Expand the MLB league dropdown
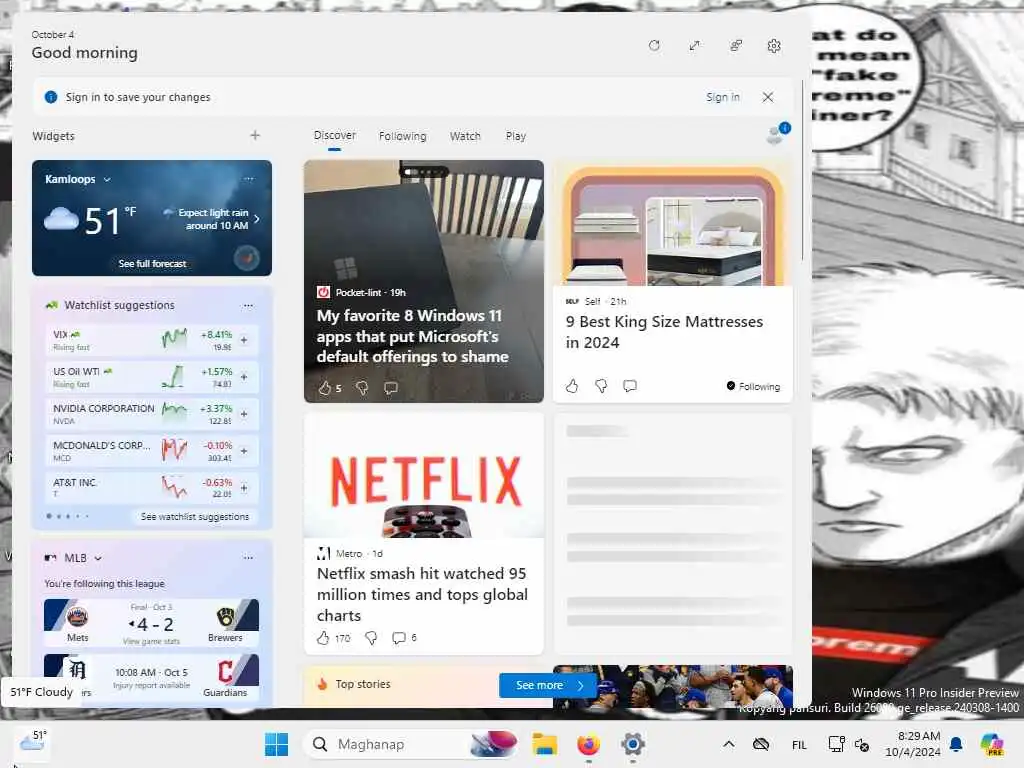This screenshot has height=768, width=1024. pyautogui.click(x=98, y=558)
